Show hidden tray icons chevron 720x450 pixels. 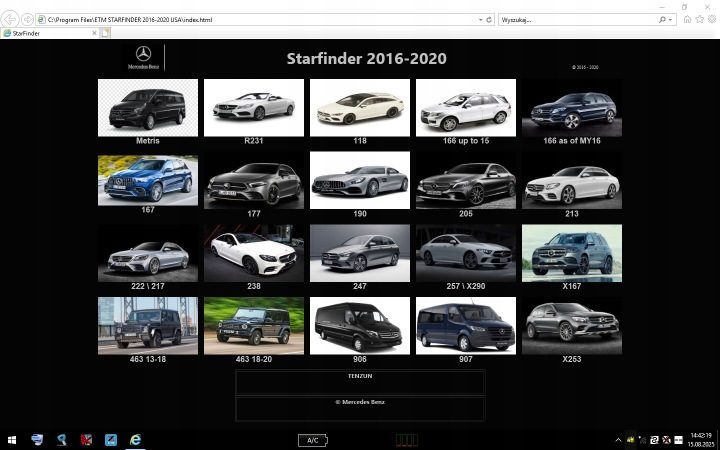coord(618,440)
